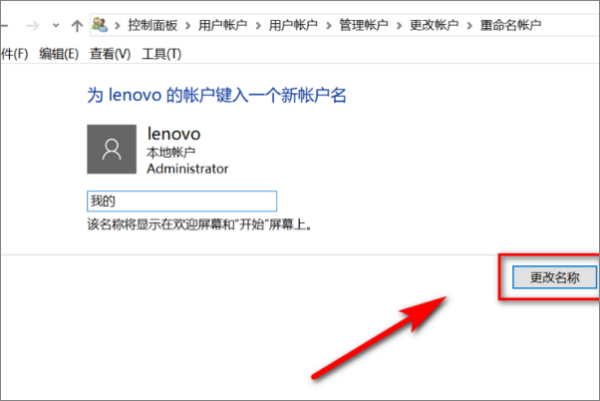Expand chevron after 管理帐户 breadcrumb
Image resolution: width=600 pixels, height=401 pixels.
pos(399,26)
